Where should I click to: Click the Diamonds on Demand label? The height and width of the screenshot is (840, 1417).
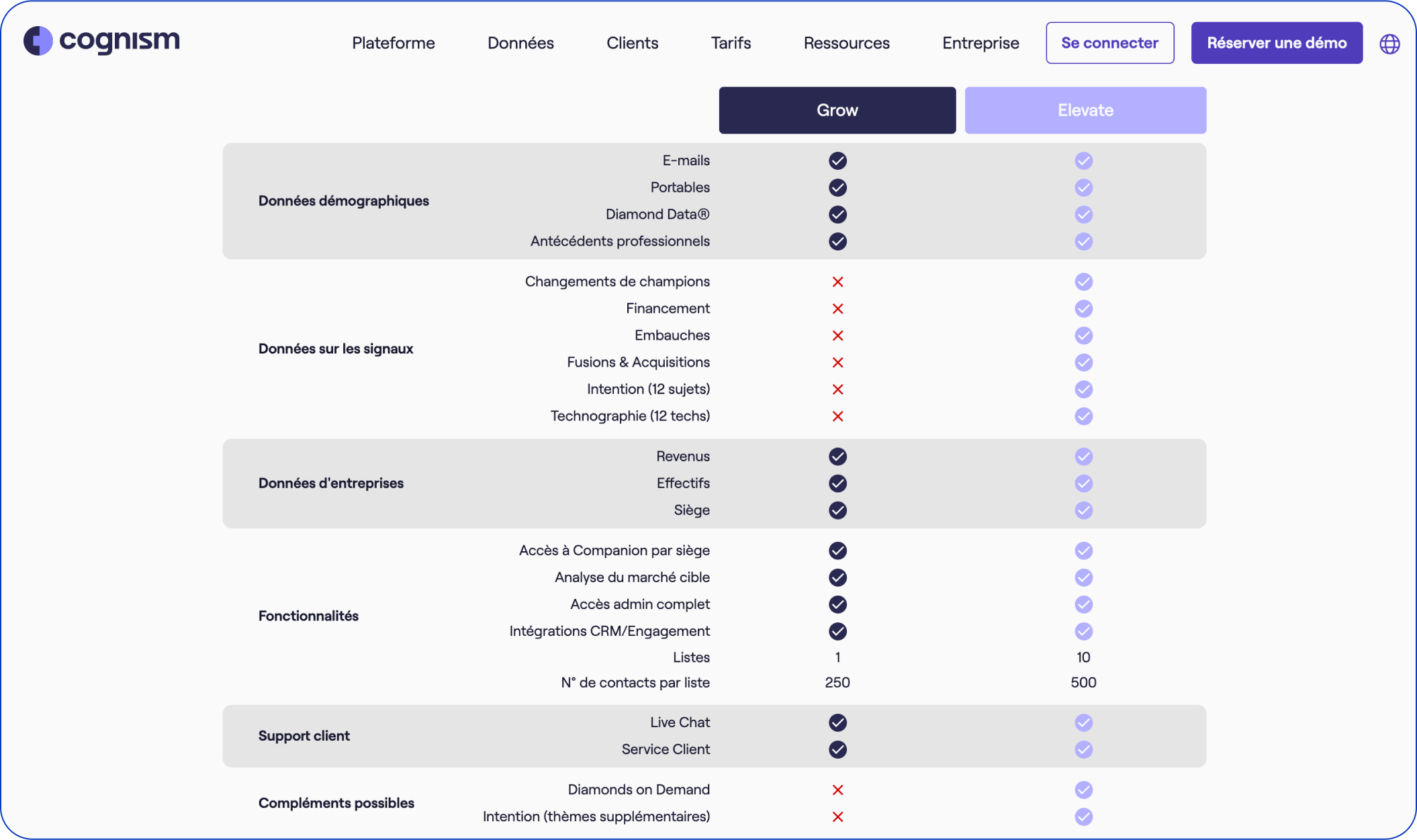639,790
